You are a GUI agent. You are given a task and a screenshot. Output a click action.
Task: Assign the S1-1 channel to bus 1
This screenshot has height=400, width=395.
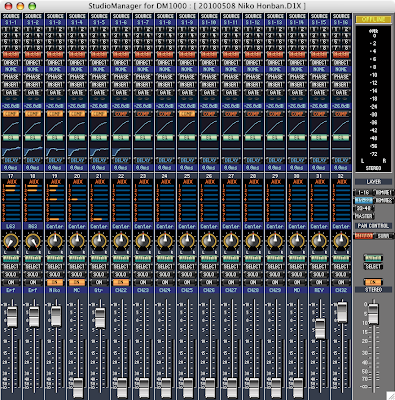tap(7, 30)
